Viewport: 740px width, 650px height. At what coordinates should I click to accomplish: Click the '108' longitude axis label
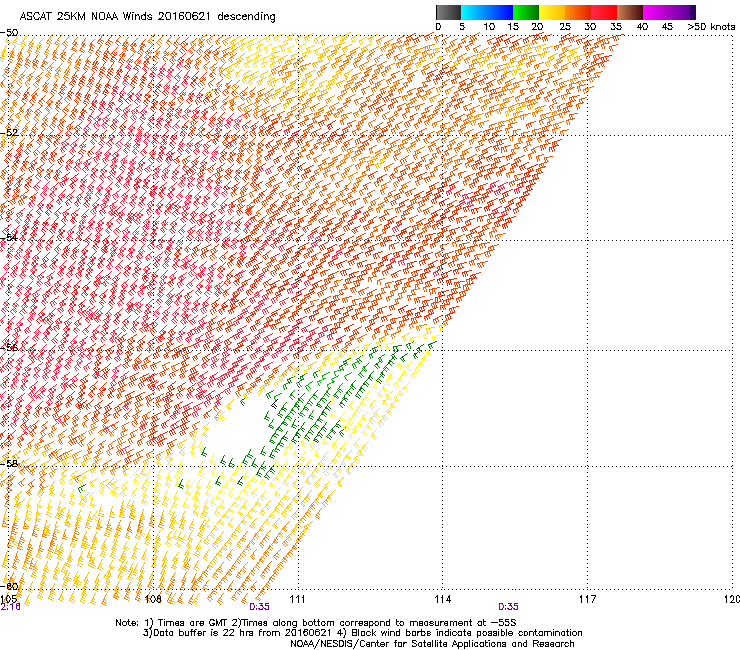coord(153,599)
